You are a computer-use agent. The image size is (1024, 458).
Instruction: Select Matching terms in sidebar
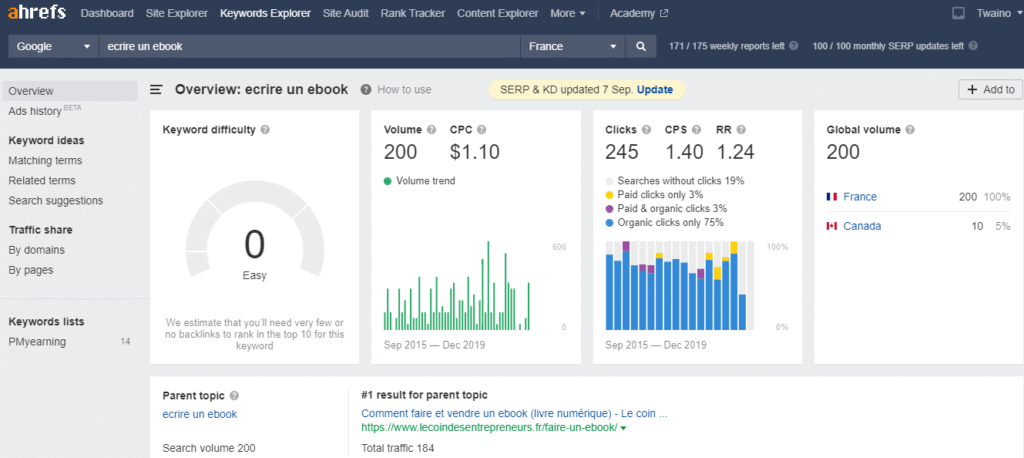click(x=45, y=160)
